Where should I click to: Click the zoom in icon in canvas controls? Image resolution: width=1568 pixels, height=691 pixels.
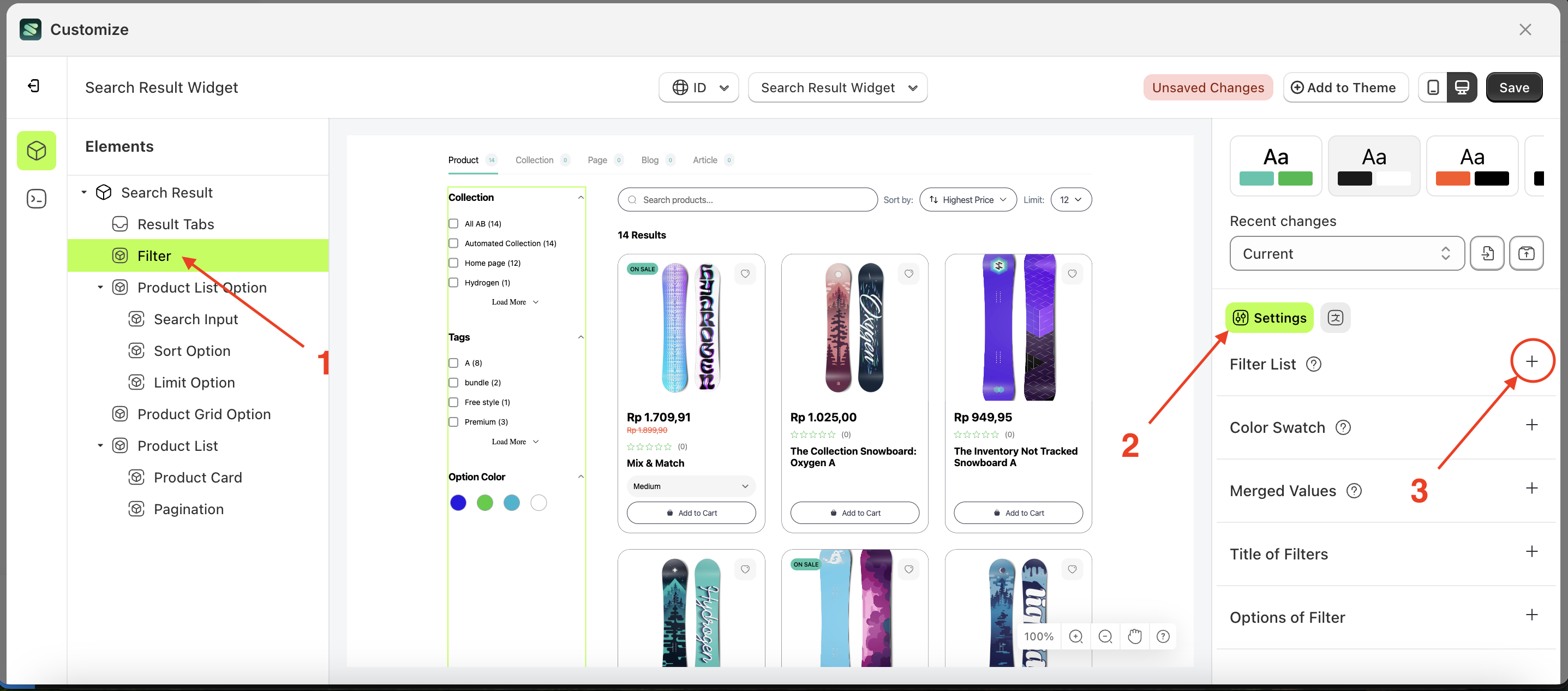pyautogui.click(x=1076, y=636)
